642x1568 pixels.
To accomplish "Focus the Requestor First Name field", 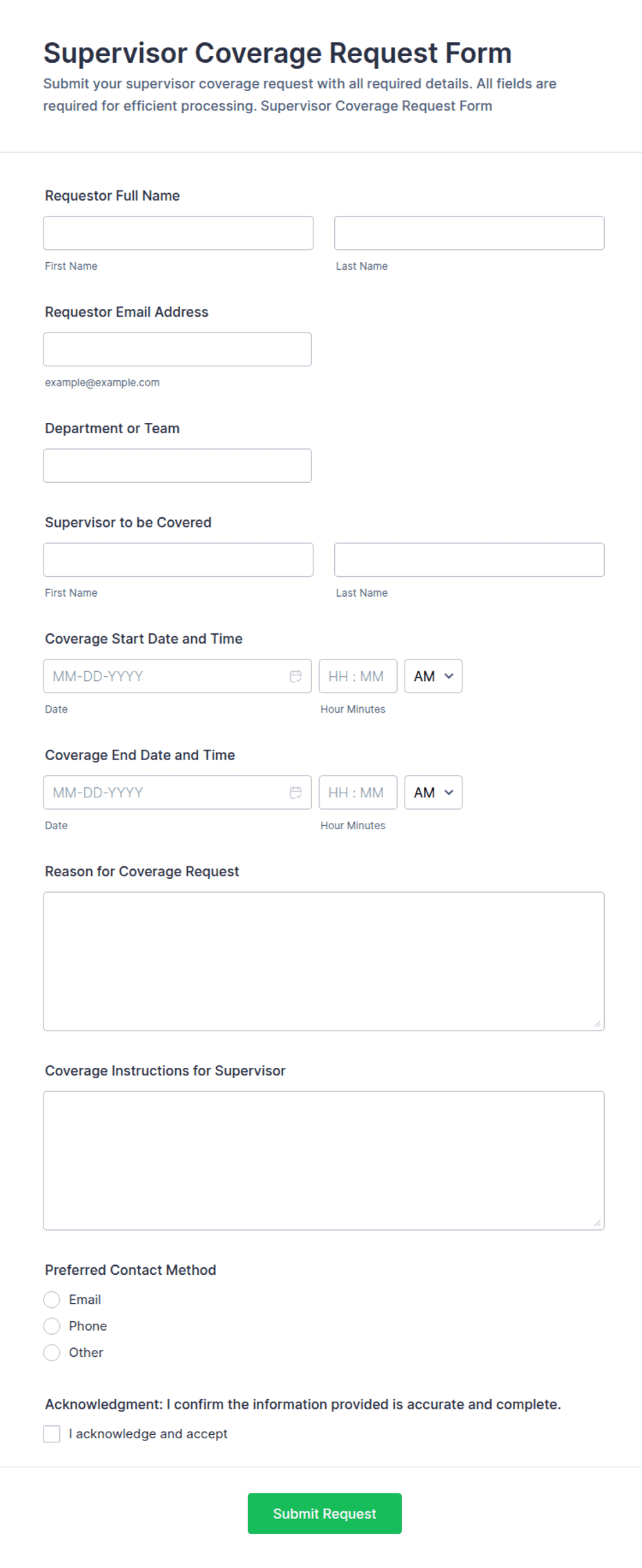I will coord(178,233).
